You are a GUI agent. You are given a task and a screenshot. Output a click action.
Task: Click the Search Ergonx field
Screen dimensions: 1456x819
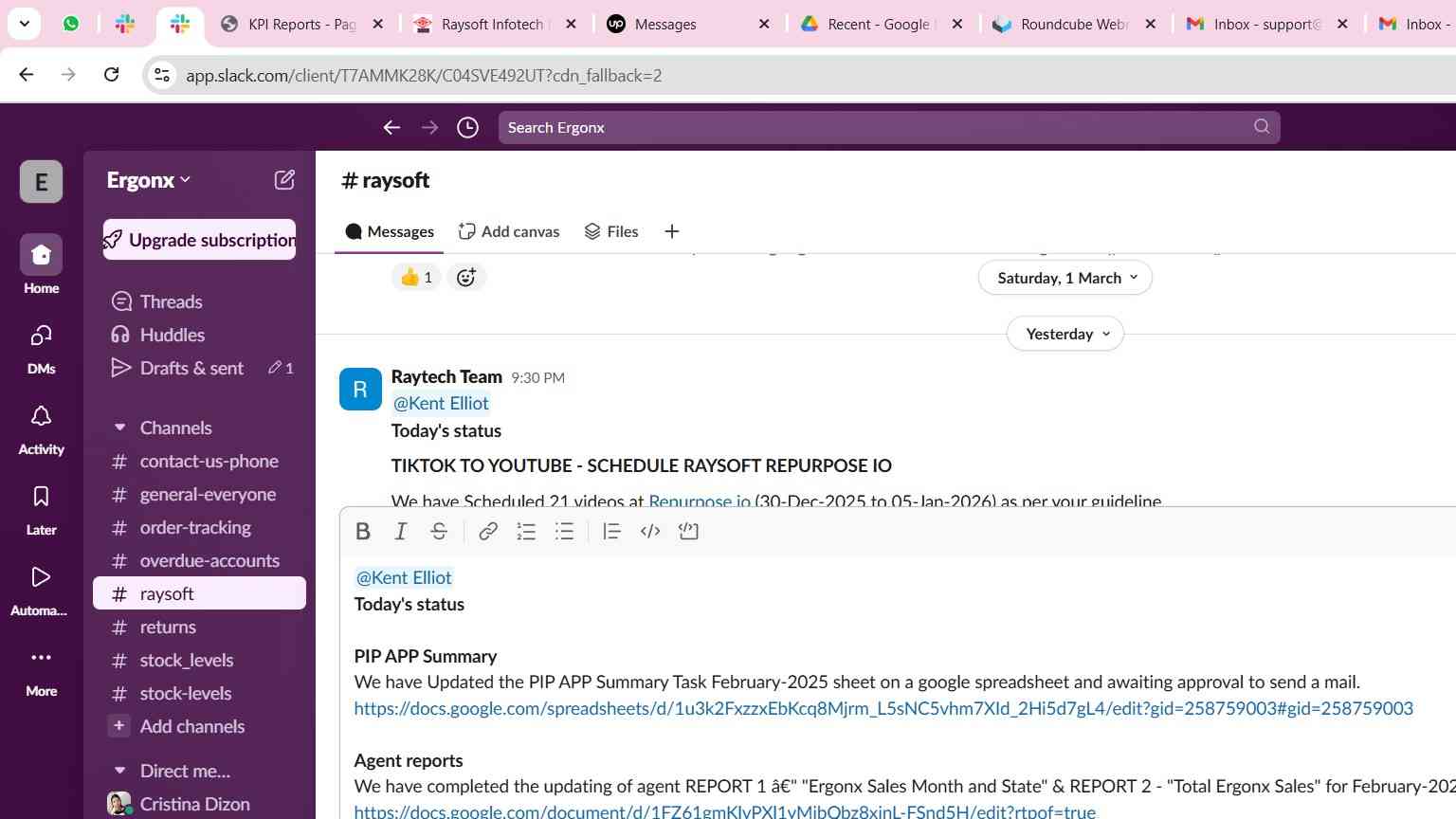[x=889, y=127]
